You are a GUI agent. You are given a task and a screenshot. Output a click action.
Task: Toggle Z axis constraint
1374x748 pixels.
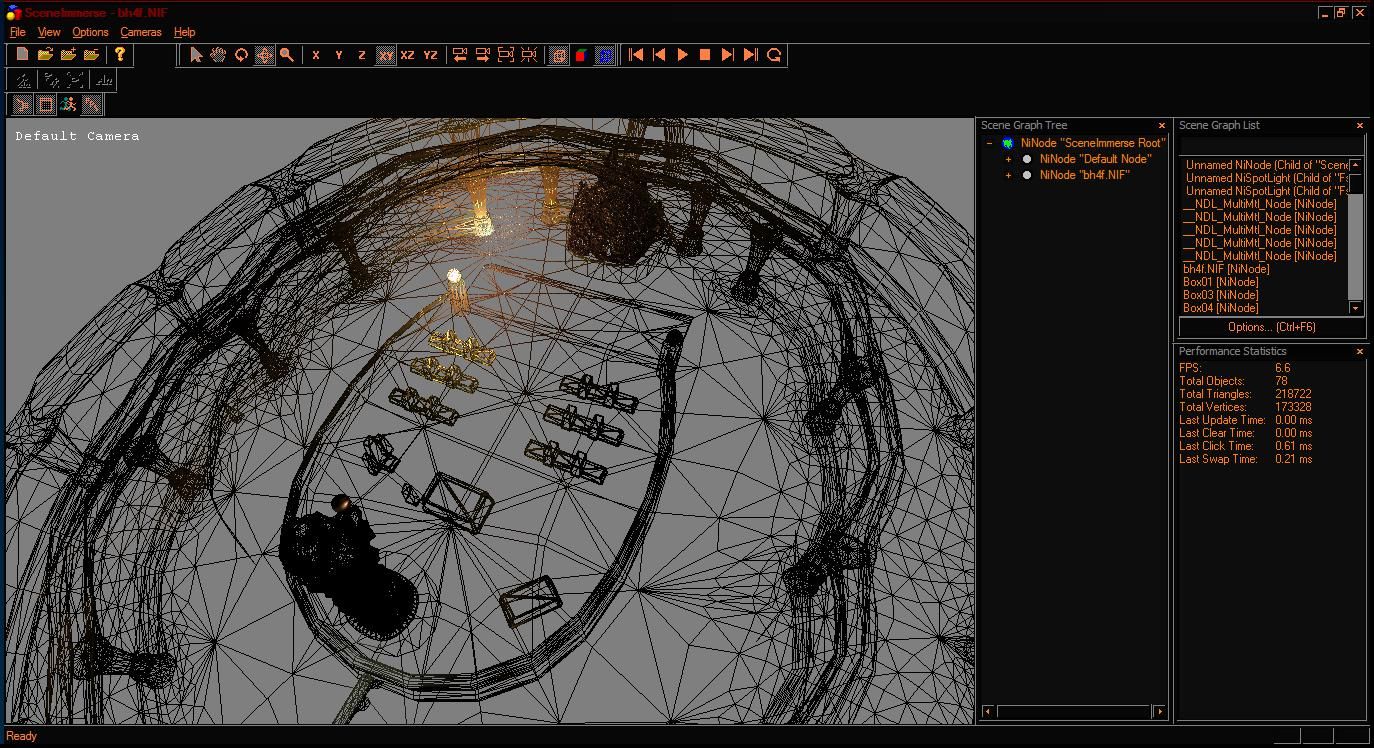[362, 55]
